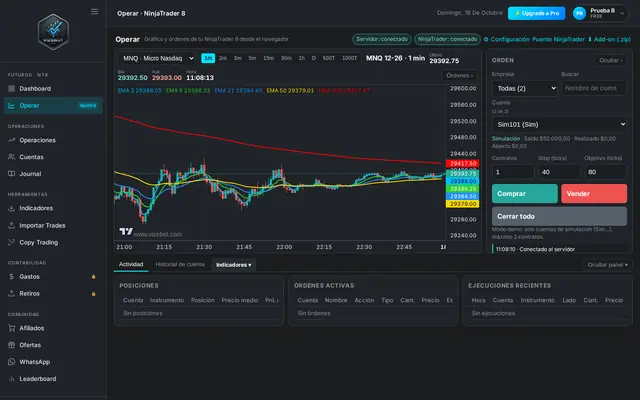Collapse sidebar with hamburger menu icon
Screen dimensions: 640x400
pyautogui.click(x=94, y=11)
